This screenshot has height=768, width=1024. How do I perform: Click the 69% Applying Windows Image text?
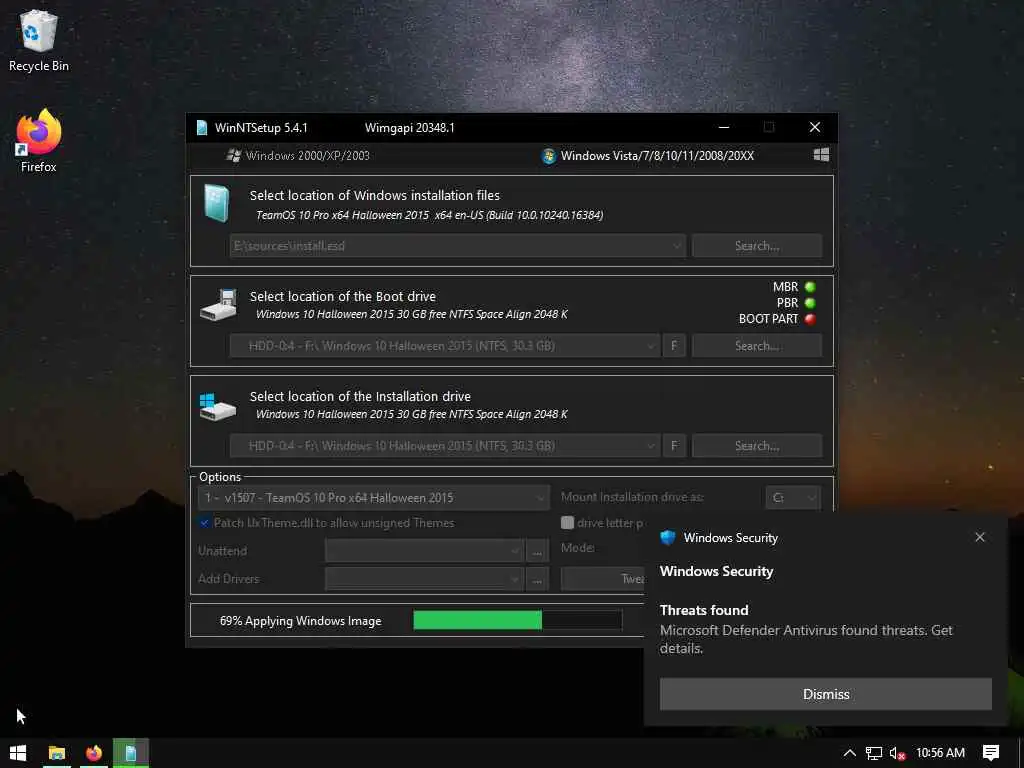point(300,620)
